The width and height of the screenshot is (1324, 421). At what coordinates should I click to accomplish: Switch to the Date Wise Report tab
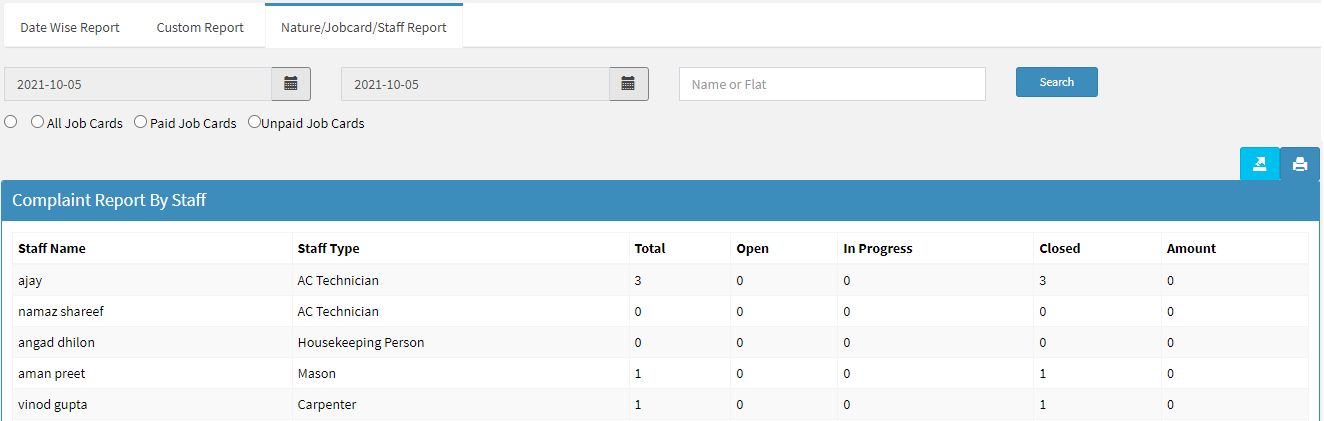70,27
